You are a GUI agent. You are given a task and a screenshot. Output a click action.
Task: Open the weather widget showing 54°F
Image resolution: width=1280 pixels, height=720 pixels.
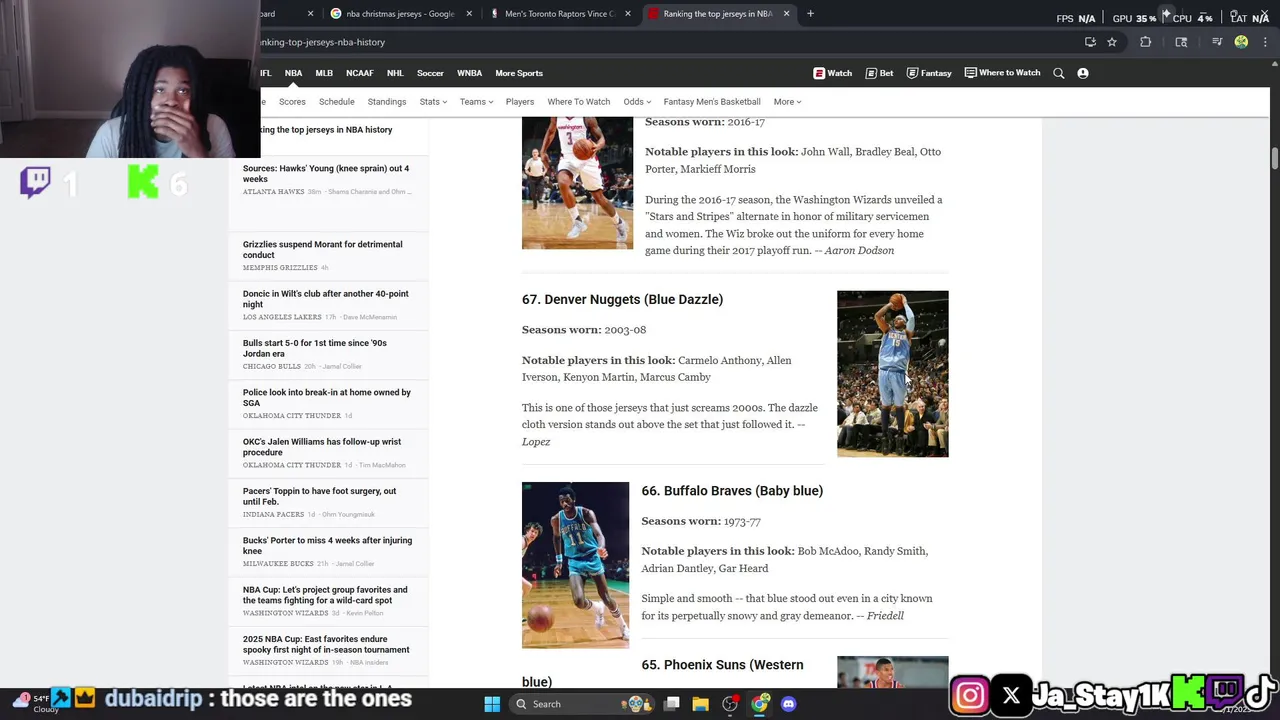[34, 703]
